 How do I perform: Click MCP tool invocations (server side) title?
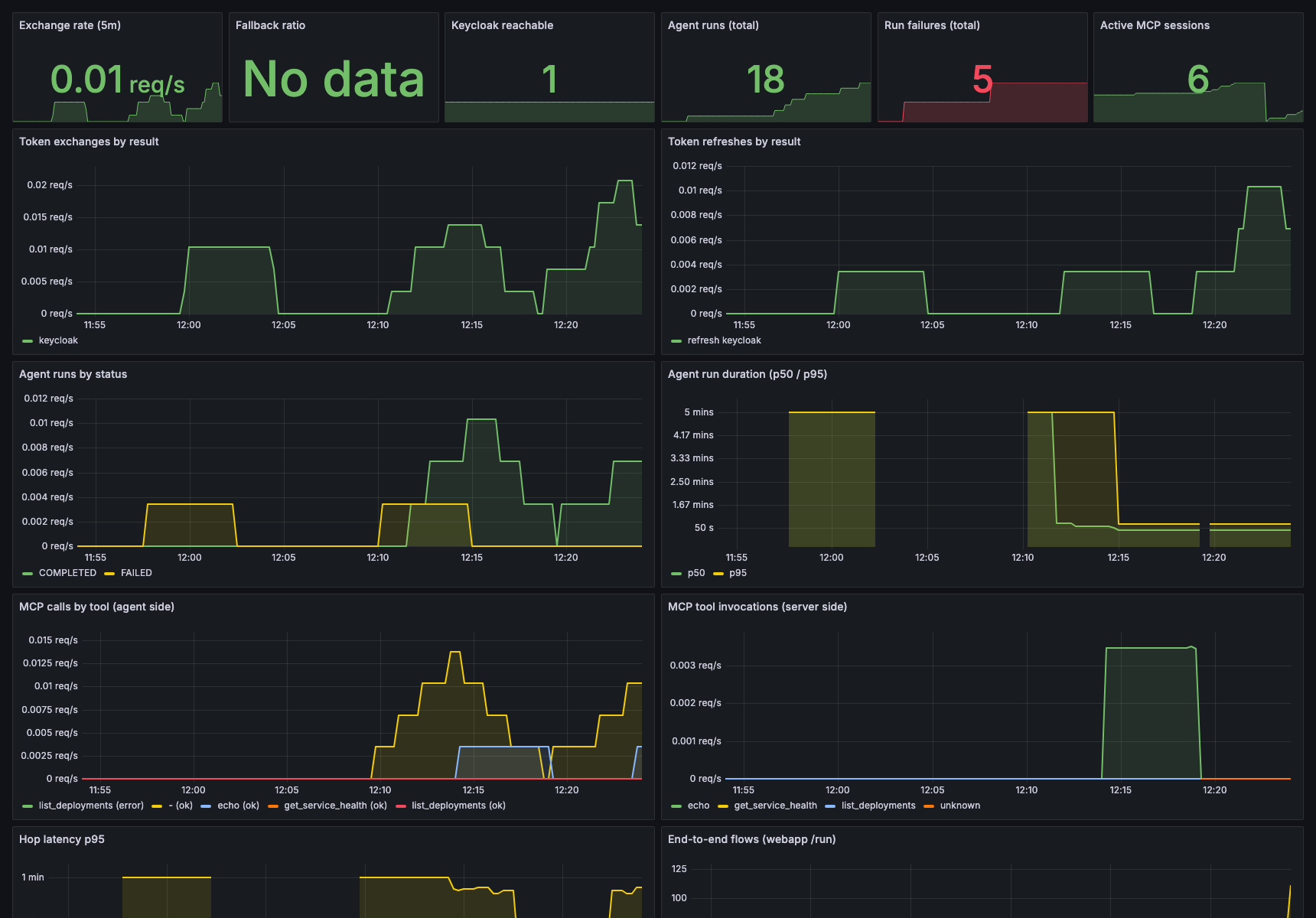click(757, 607)
